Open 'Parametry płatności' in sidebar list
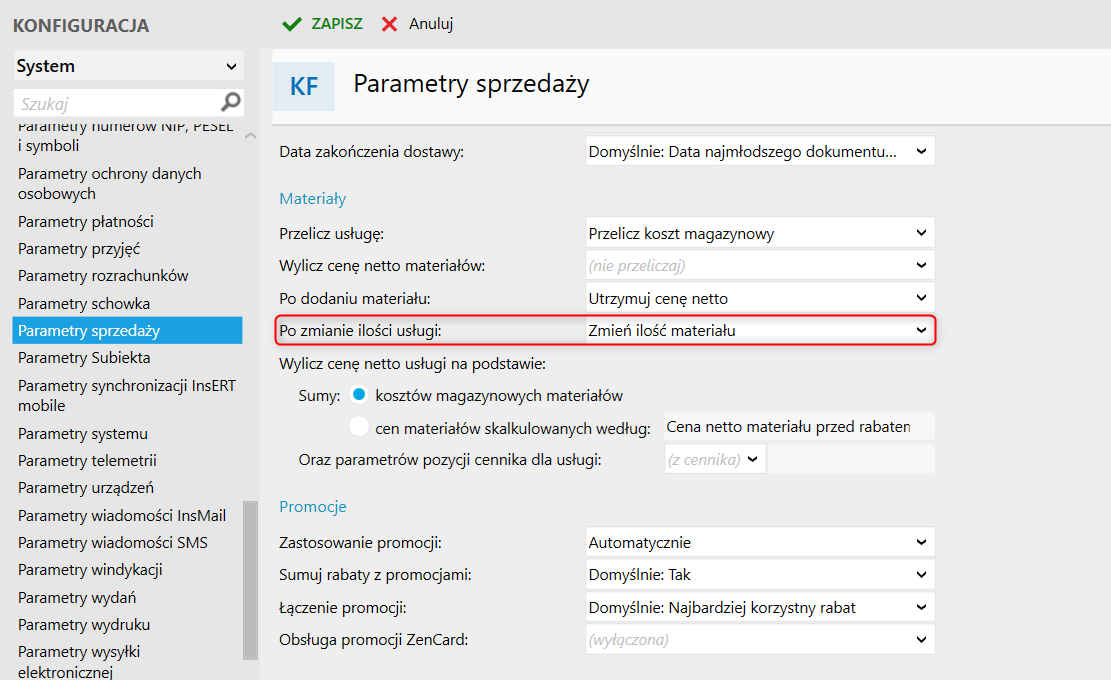Screen dimensions: 1111x680 [86, 222]
